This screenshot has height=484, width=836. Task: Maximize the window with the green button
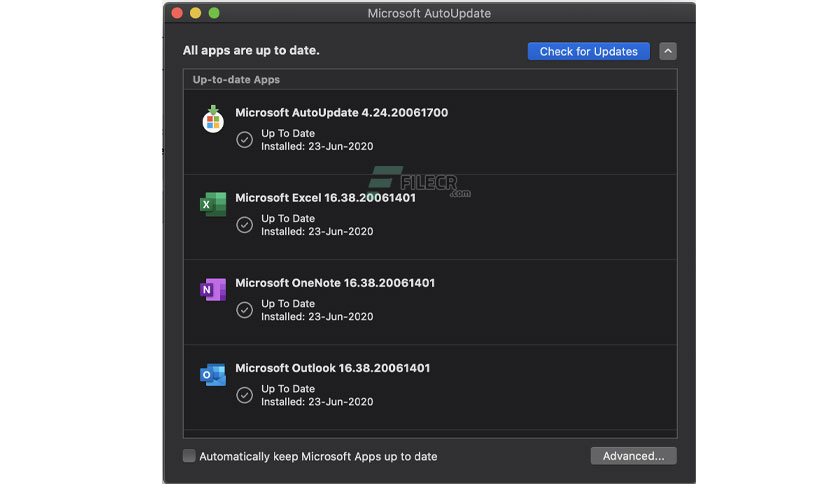(214, 13)
